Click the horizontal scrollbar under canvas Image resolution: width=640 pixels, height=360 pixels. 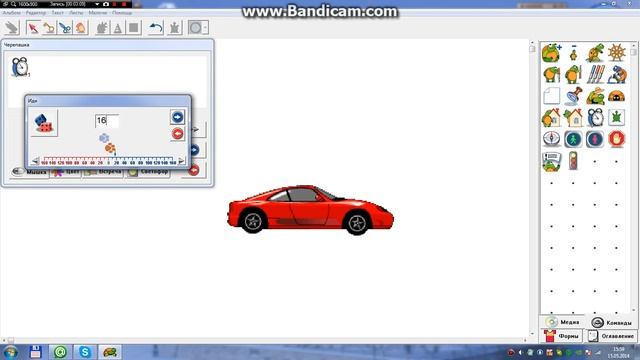(265, 340)
